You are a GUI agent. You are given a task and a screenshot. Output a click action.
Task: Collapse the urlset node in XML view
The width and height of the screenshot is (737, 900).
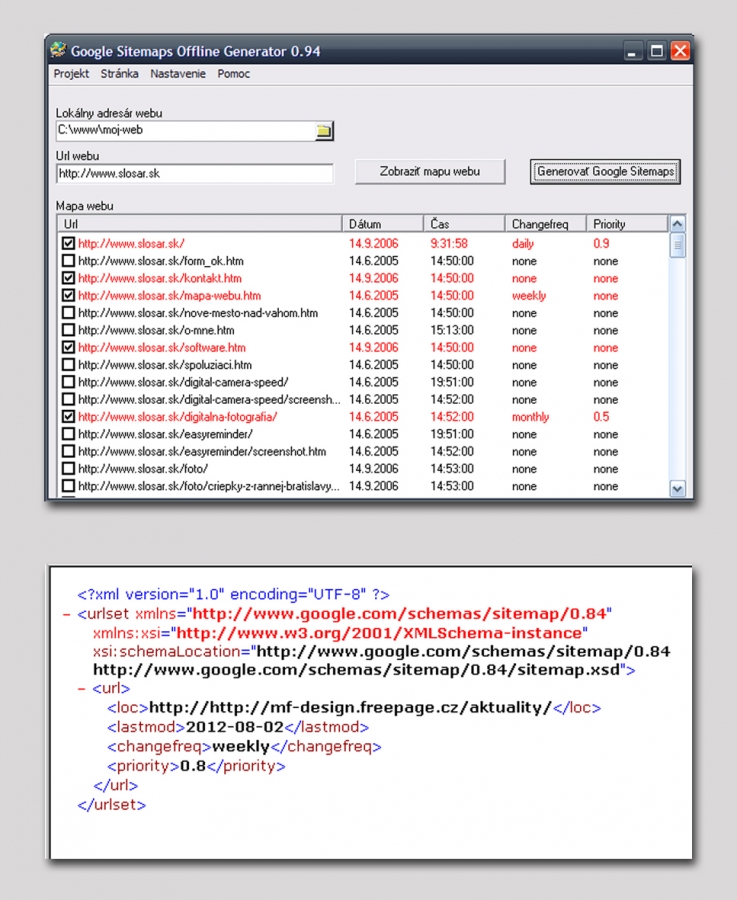[67, 615]
